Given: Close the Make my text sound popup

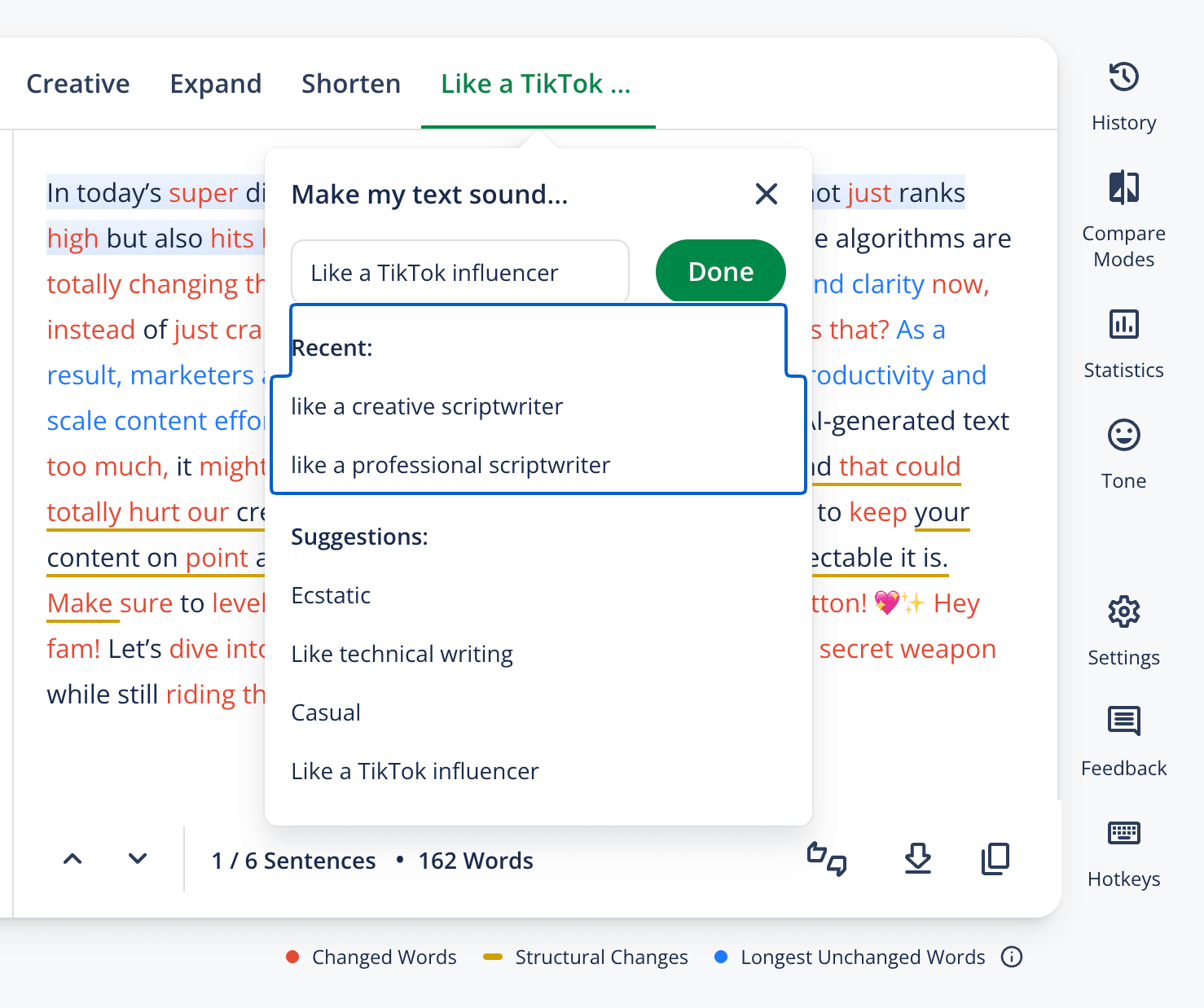Looking at the screenshot, I should [x=766, y=194].
